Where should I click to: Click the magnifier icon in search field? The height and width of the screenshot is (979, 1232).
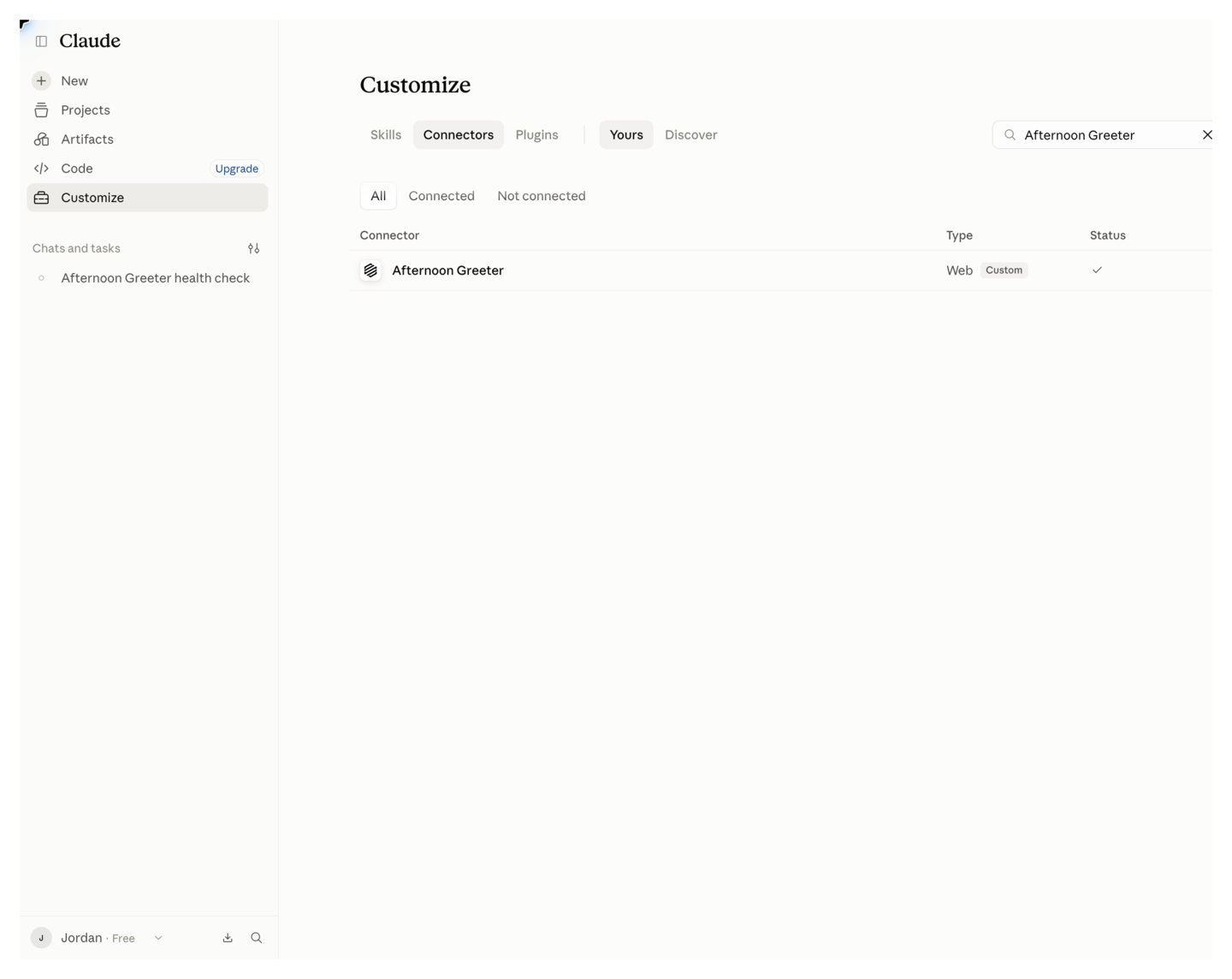[x=1010, y=135]
